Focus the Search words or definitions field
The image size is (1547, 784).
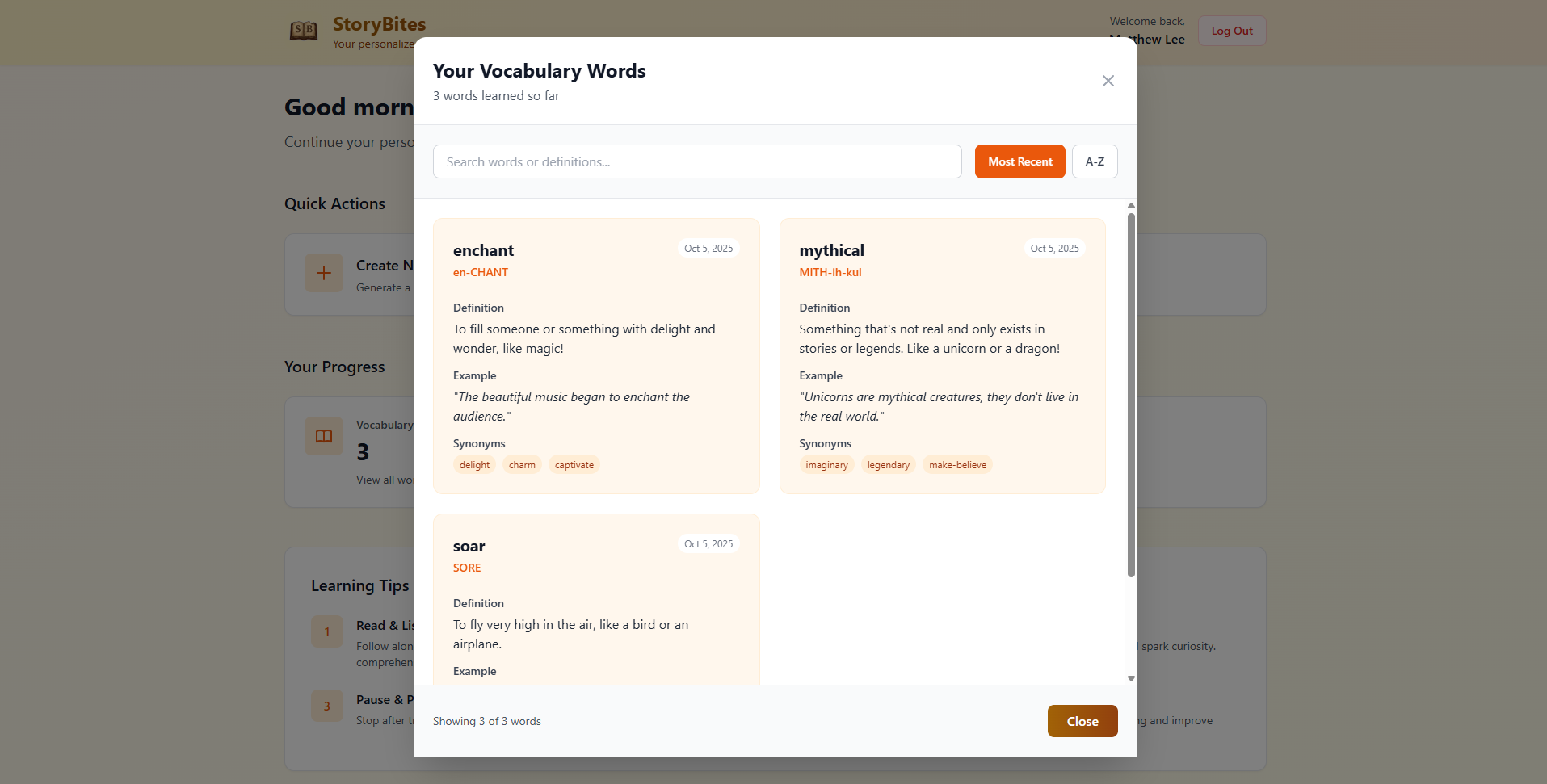pos(697,161)
